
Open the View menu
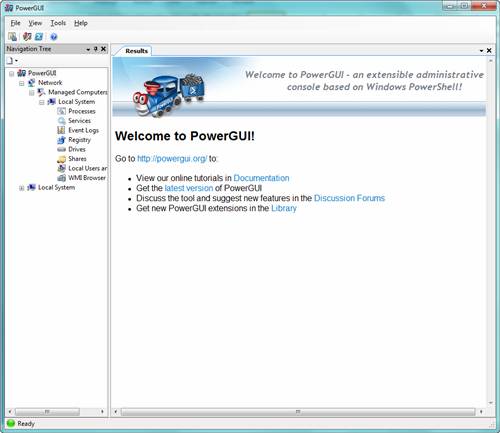(x=35, y=23)
